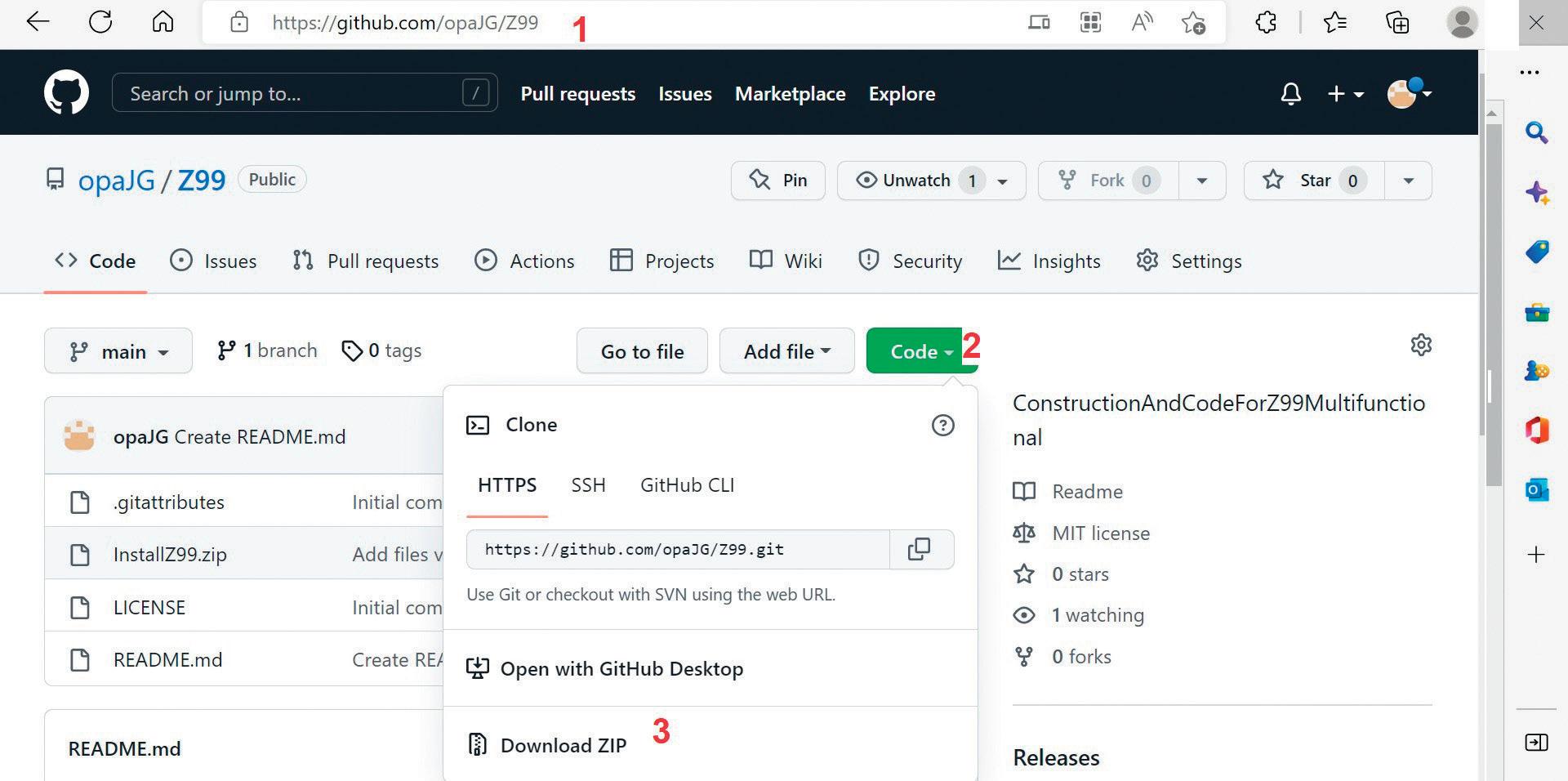Open the repository Settings tab
The height and width of the screenshot is (781, 1568).
point(1189,261)
